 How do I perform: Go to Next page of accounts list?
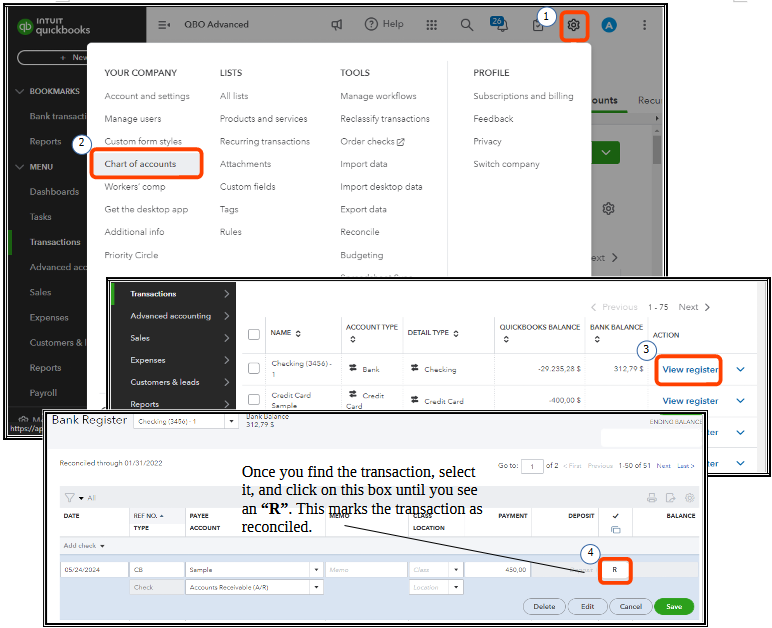tap(694, 307)
